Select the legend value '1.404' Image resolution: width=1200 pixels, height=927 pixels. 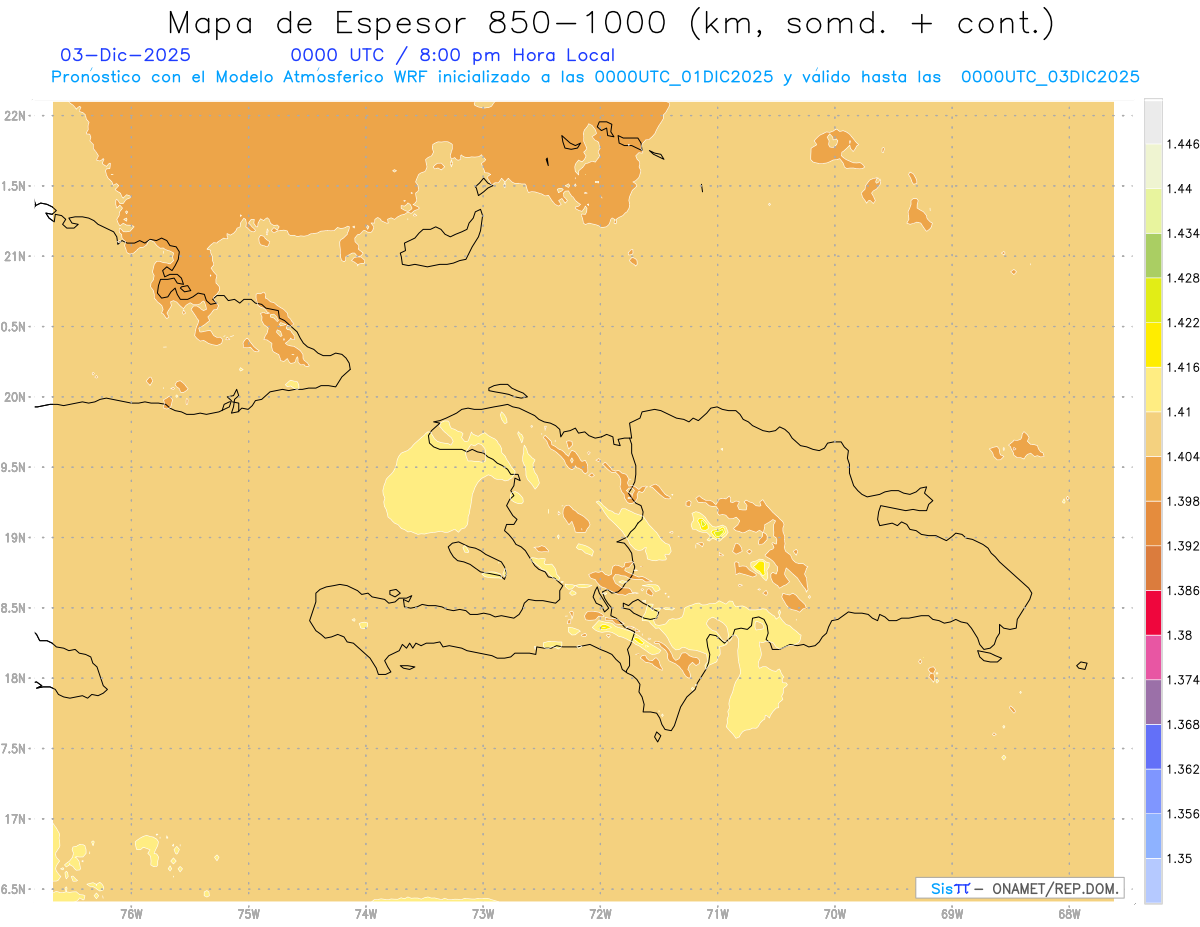tap(1184, 457)
